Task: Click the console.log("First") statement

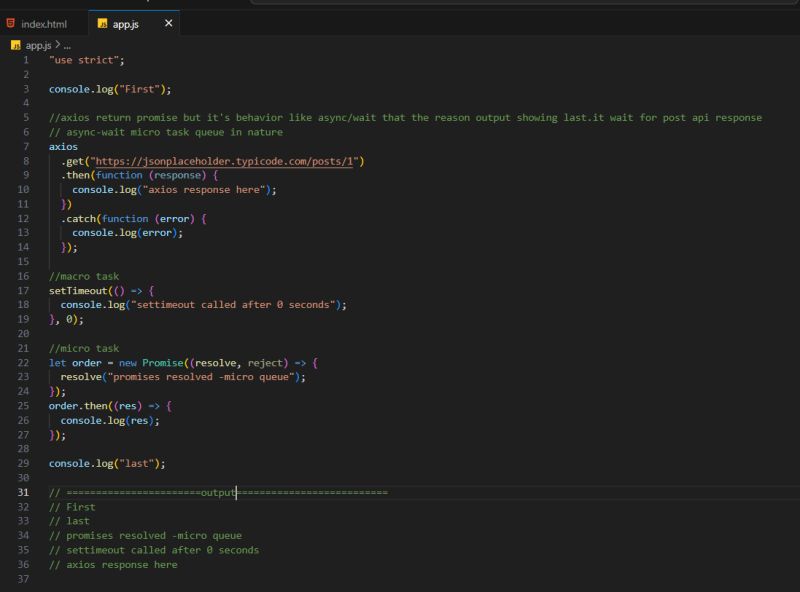Action: coord(110,88)
